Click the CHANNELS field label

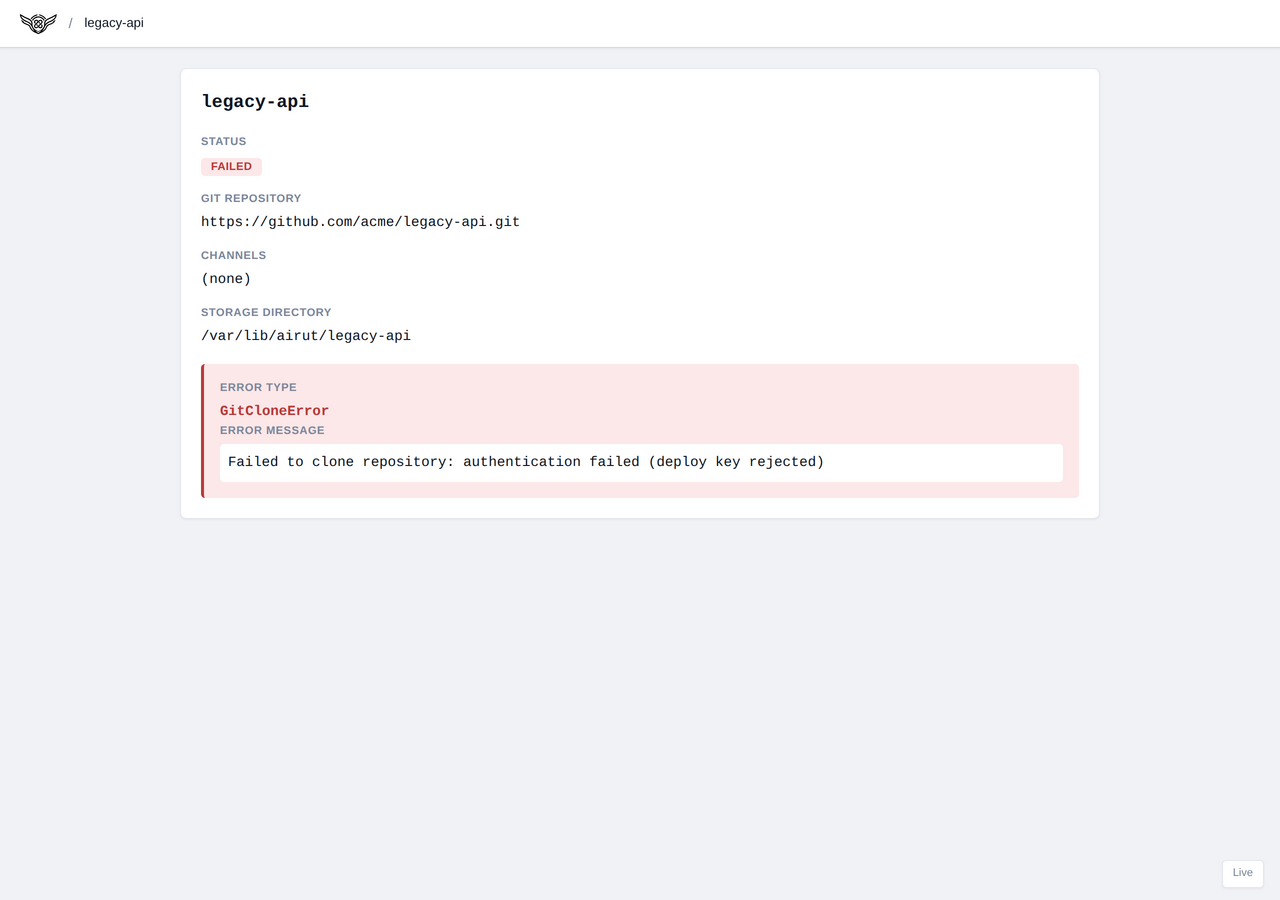click(233, 255)
